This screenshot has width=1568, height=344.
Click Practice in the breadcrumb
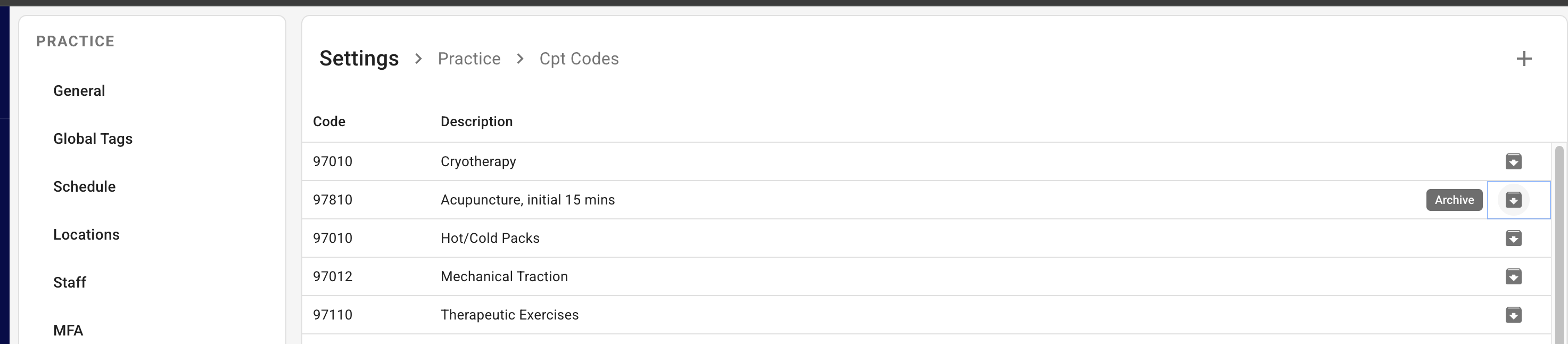[469, 59]
